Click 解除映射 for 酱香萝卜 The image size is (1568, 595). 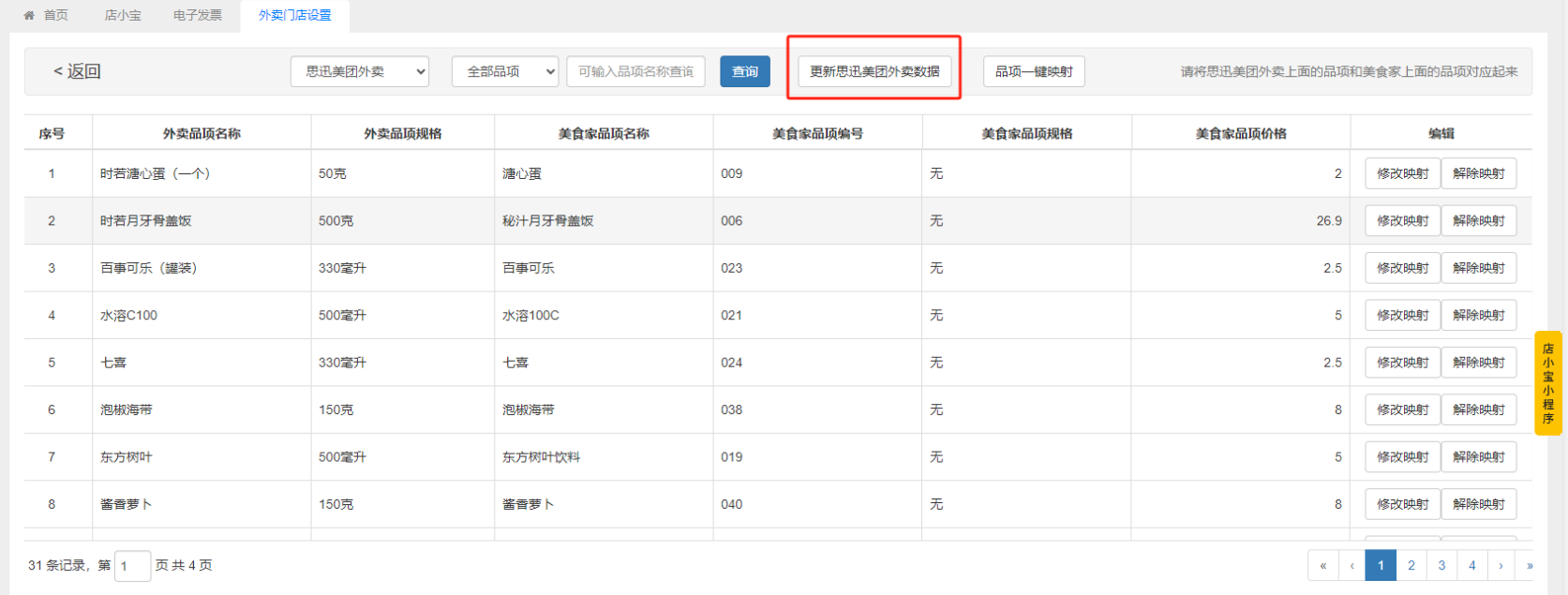pyautogui.click(x=1478, y=504)
